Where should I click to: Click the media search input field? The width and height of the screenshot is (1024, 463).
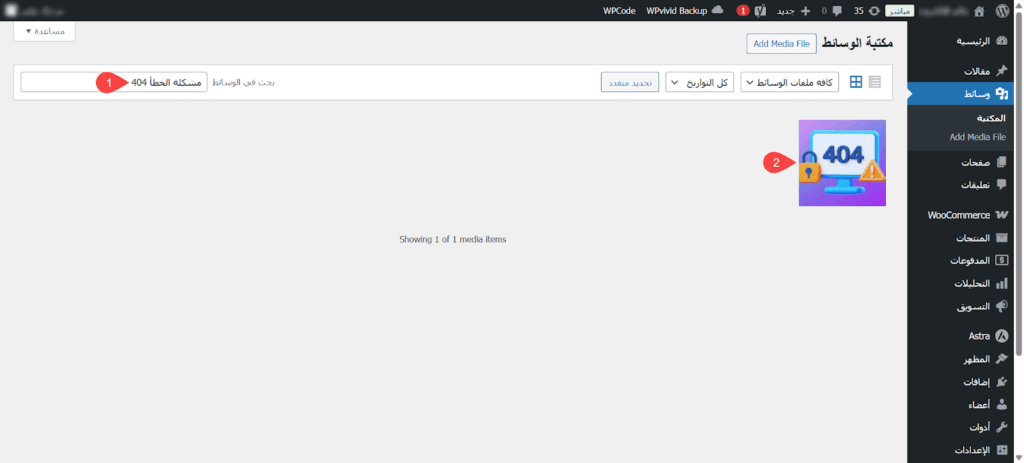[x=113, y=82]
